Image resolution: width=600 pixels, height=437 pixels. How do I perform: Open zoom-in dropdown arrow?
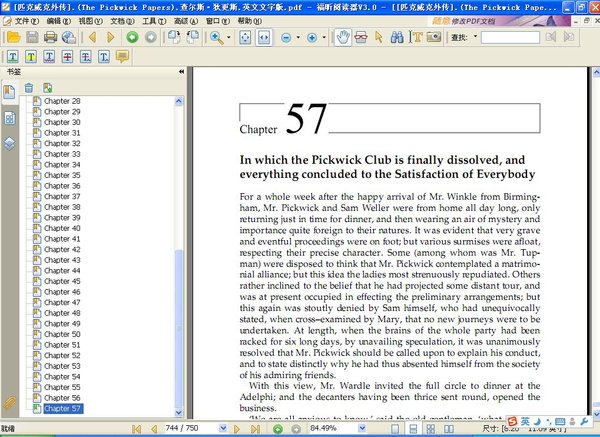[324, 38]
